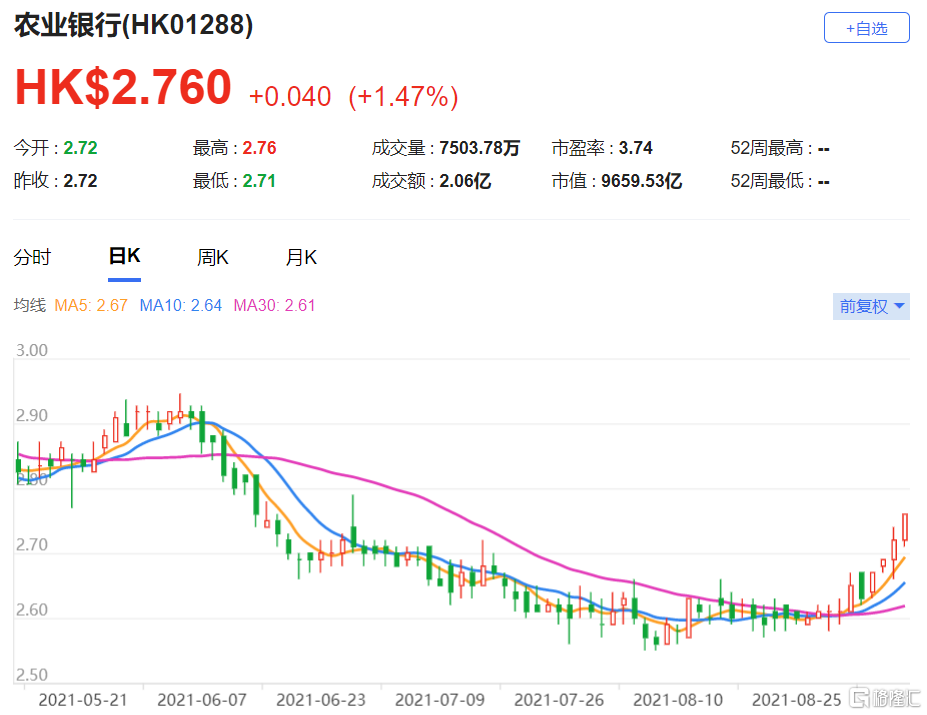Click the change value +0.040

(x=290, y=96)
